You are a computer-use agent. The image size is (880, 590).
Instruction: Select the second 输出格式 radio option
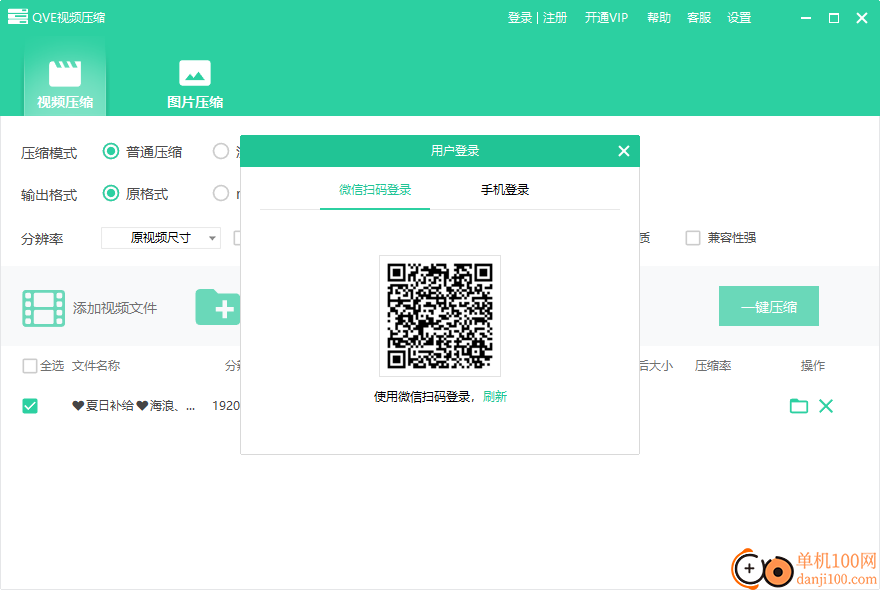[221, 194]
